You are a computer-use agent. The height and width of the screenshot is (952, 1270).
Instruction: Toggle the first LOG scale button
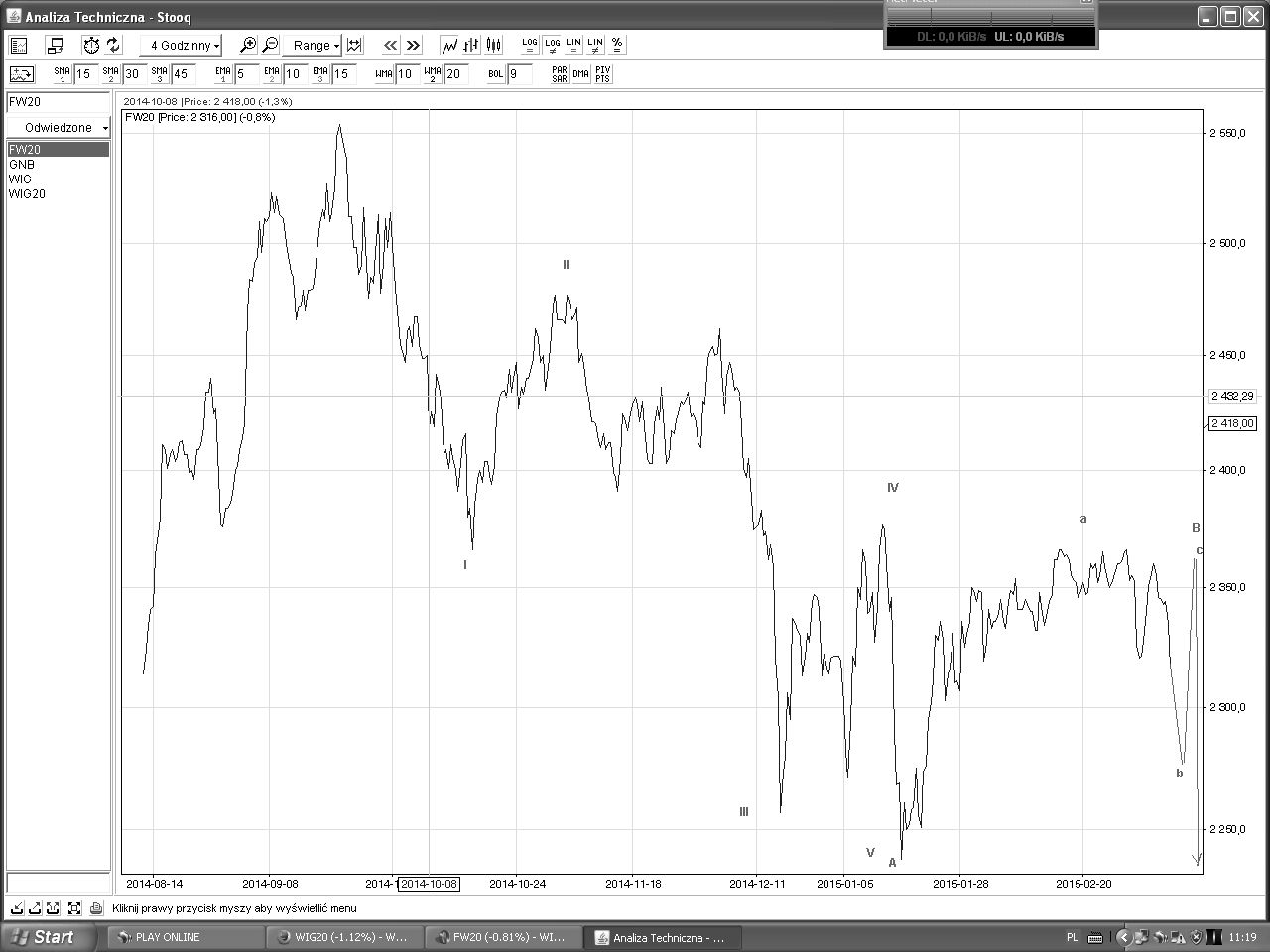(530, 45)
